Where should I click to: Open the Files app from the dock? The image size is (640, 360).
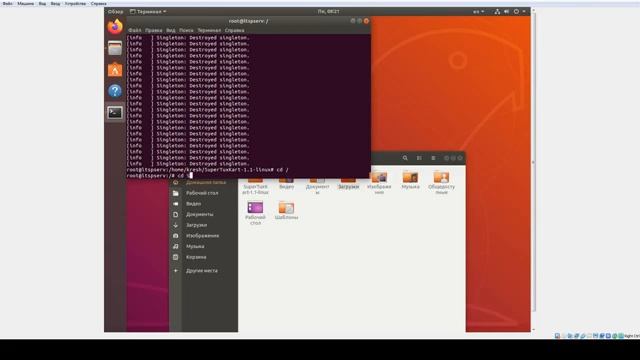point(115,49)
